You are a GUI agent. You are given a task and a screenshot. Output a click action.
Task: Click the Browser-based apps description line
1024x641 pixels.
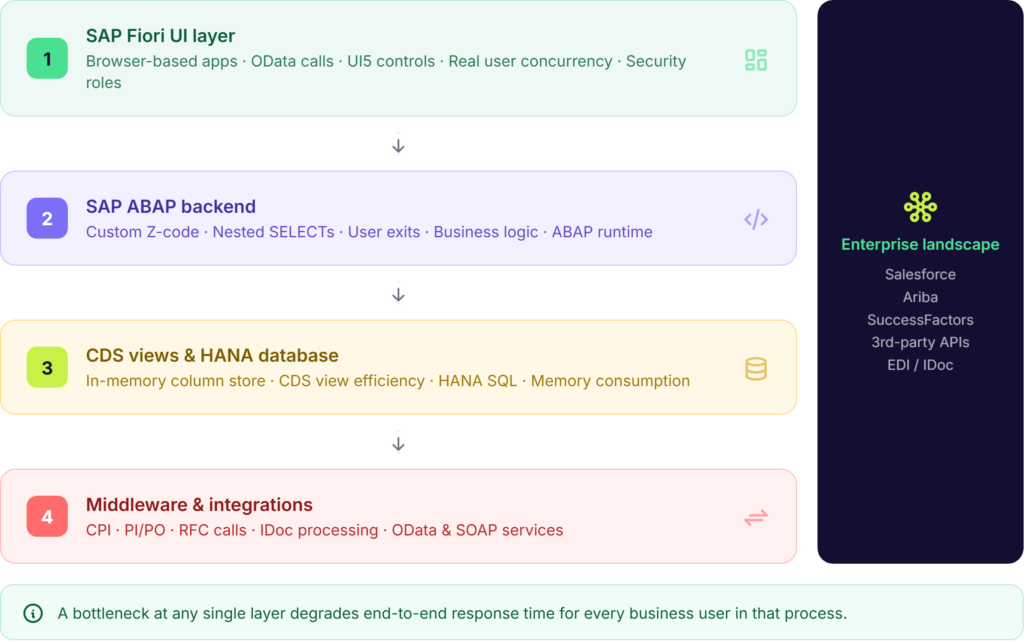click(386, 72)
